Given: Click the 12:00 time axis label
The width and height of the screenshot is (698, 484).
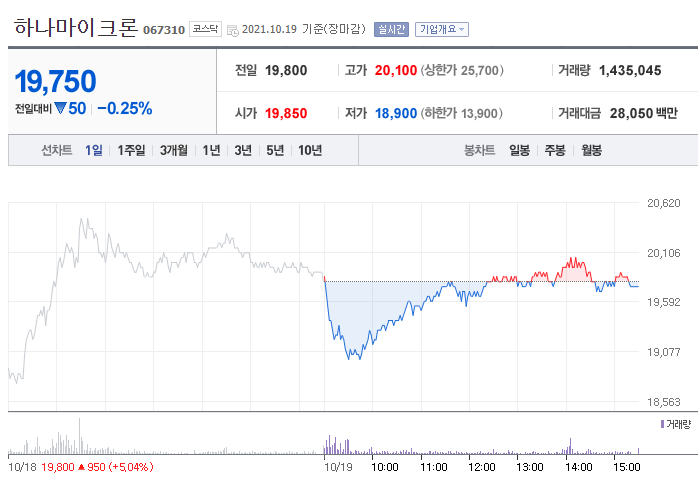Looking at the screenshot, I should (482, 467).
